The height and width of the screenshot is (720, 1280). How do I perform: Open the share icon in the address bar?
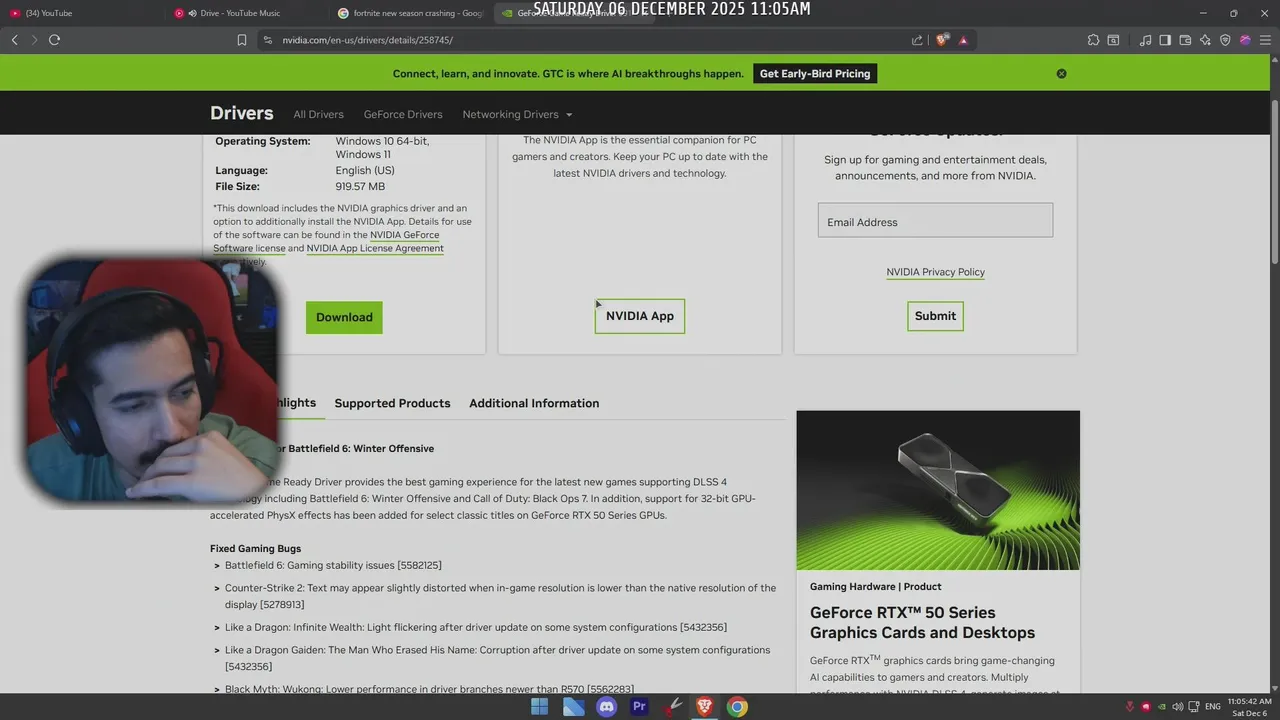click(917, 40)
